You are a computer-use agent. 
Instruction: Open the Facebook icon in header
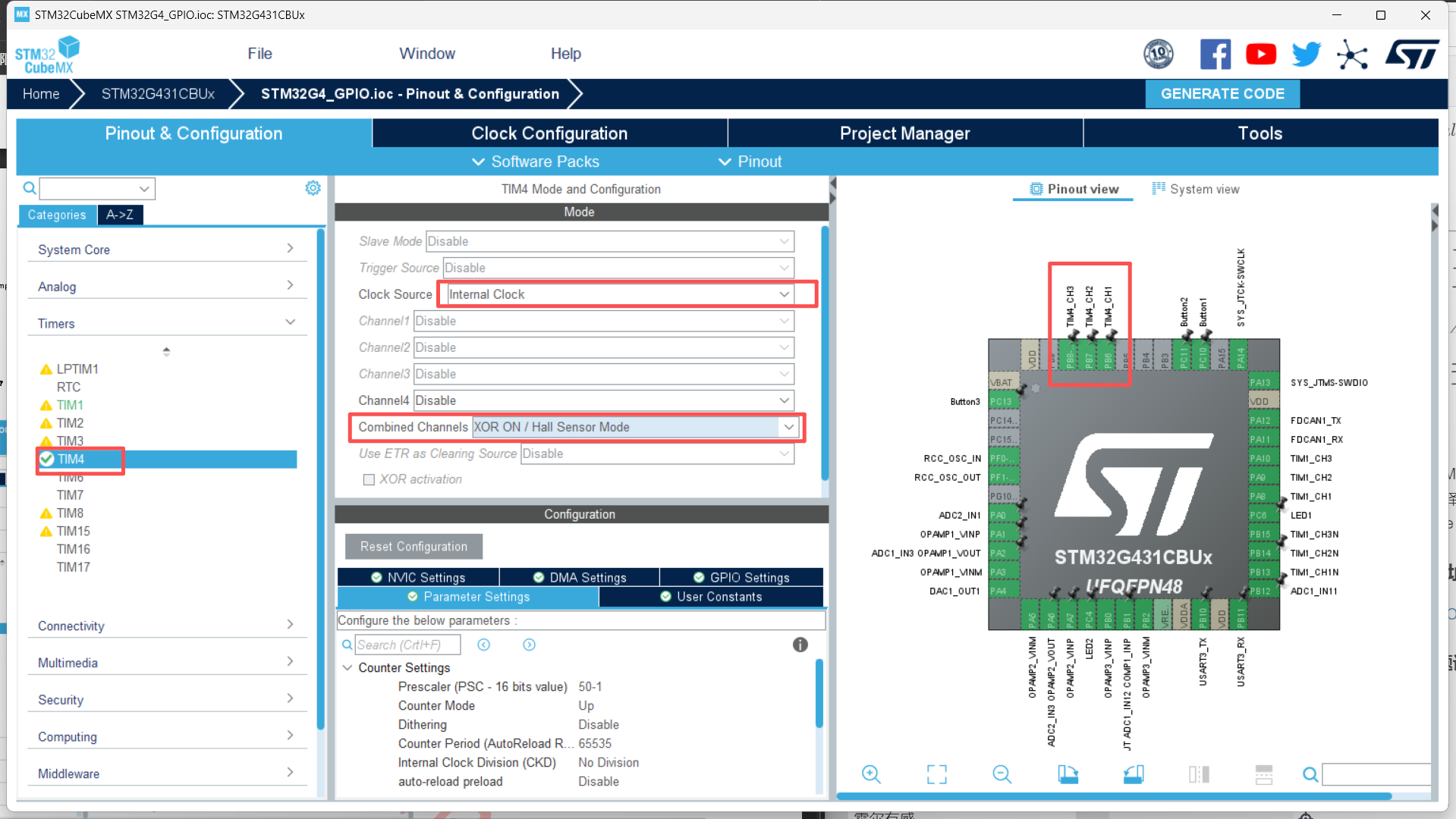(x=1215, y=55)
